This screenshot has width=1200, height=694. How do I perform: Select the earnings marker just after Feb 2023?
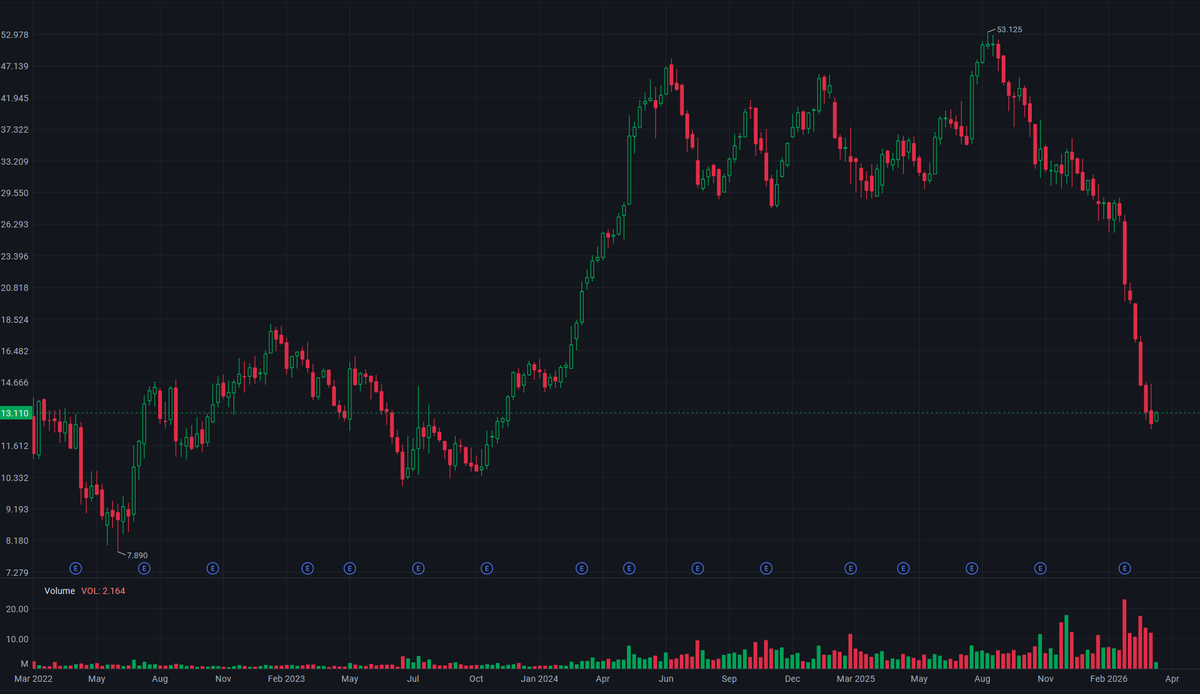(308, 568)
